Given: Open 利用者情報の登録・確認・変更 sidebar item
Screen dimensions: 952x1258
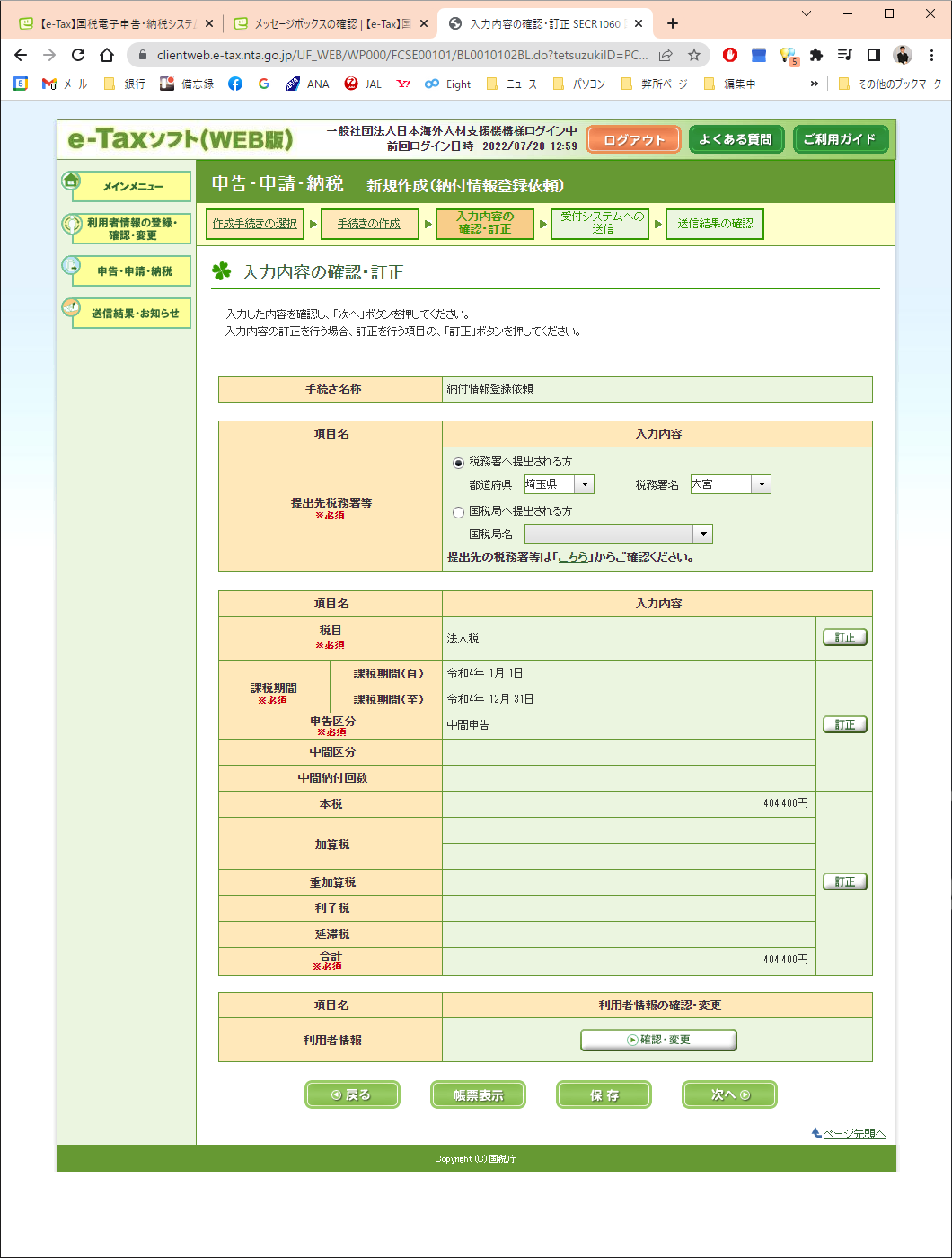Looking at the screenshot, I should click(x=133, y=229).
